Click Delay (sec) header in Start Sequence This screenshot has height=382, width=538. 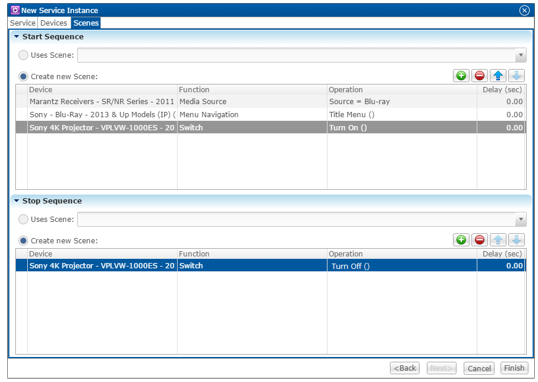(502, 90)
